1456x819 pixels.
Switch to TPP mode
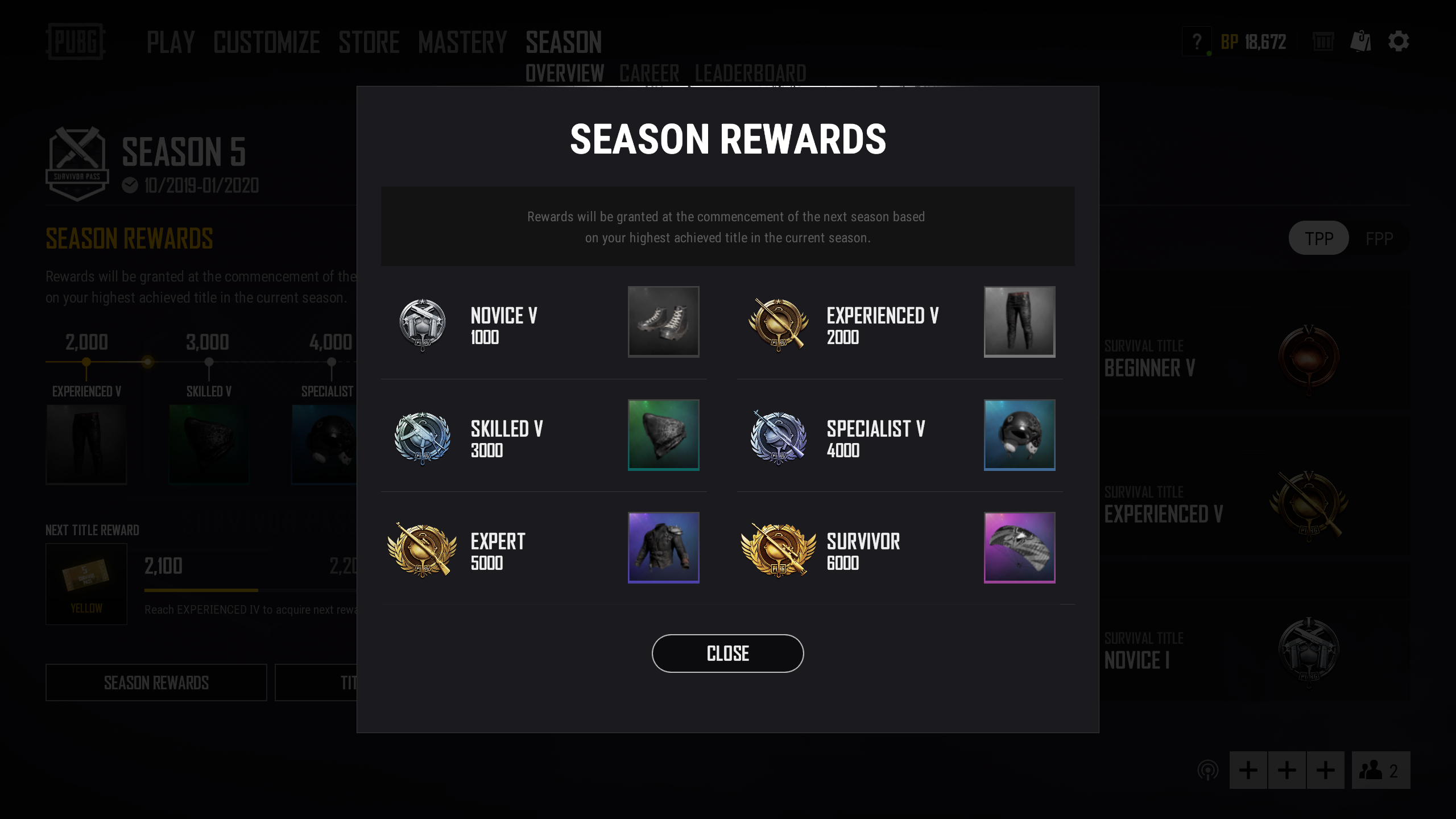pos(1318,238)
